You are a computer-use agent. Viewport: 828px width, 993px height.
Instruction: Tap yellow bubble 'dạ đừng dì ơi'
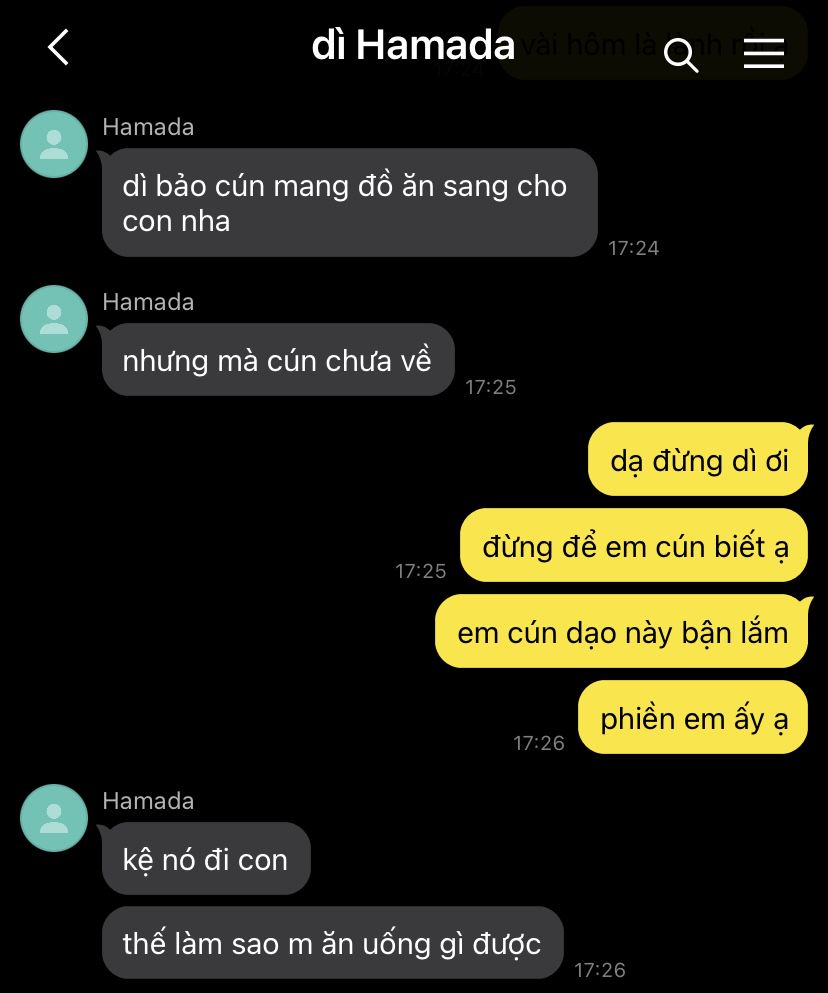click(x=699, y=459)
